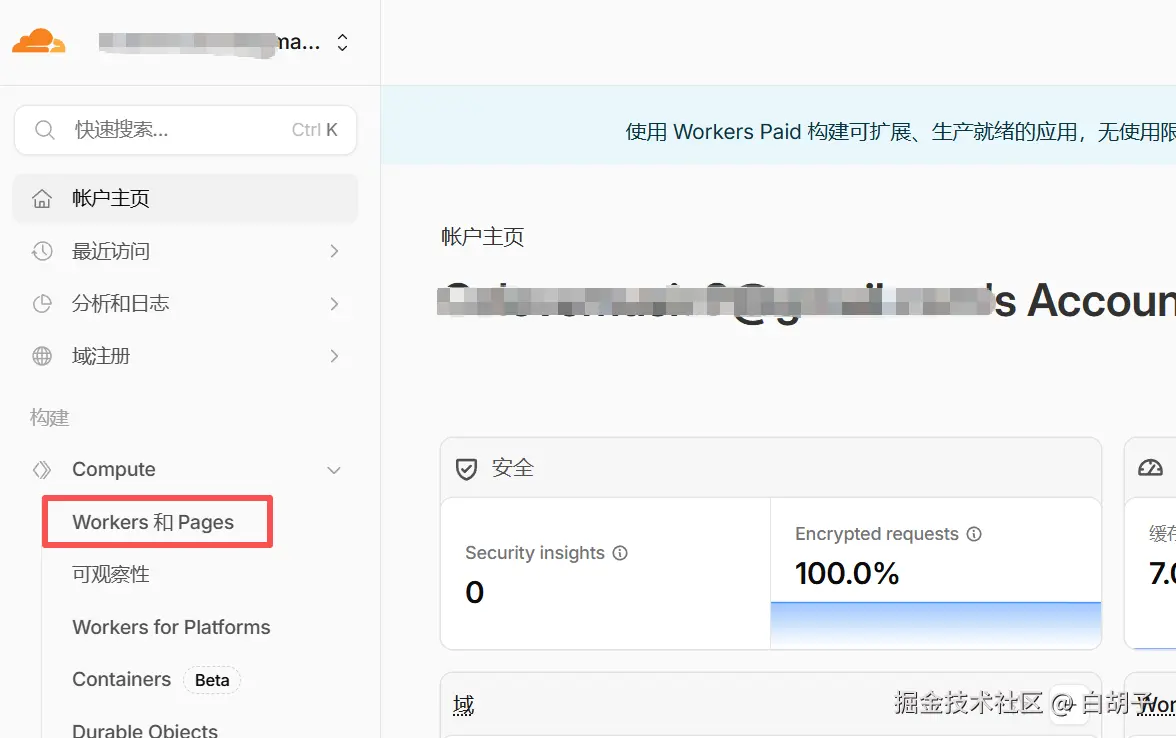
Task: Open Workers for Platforms
Action: pyautogui.click(x=171, y=627)
